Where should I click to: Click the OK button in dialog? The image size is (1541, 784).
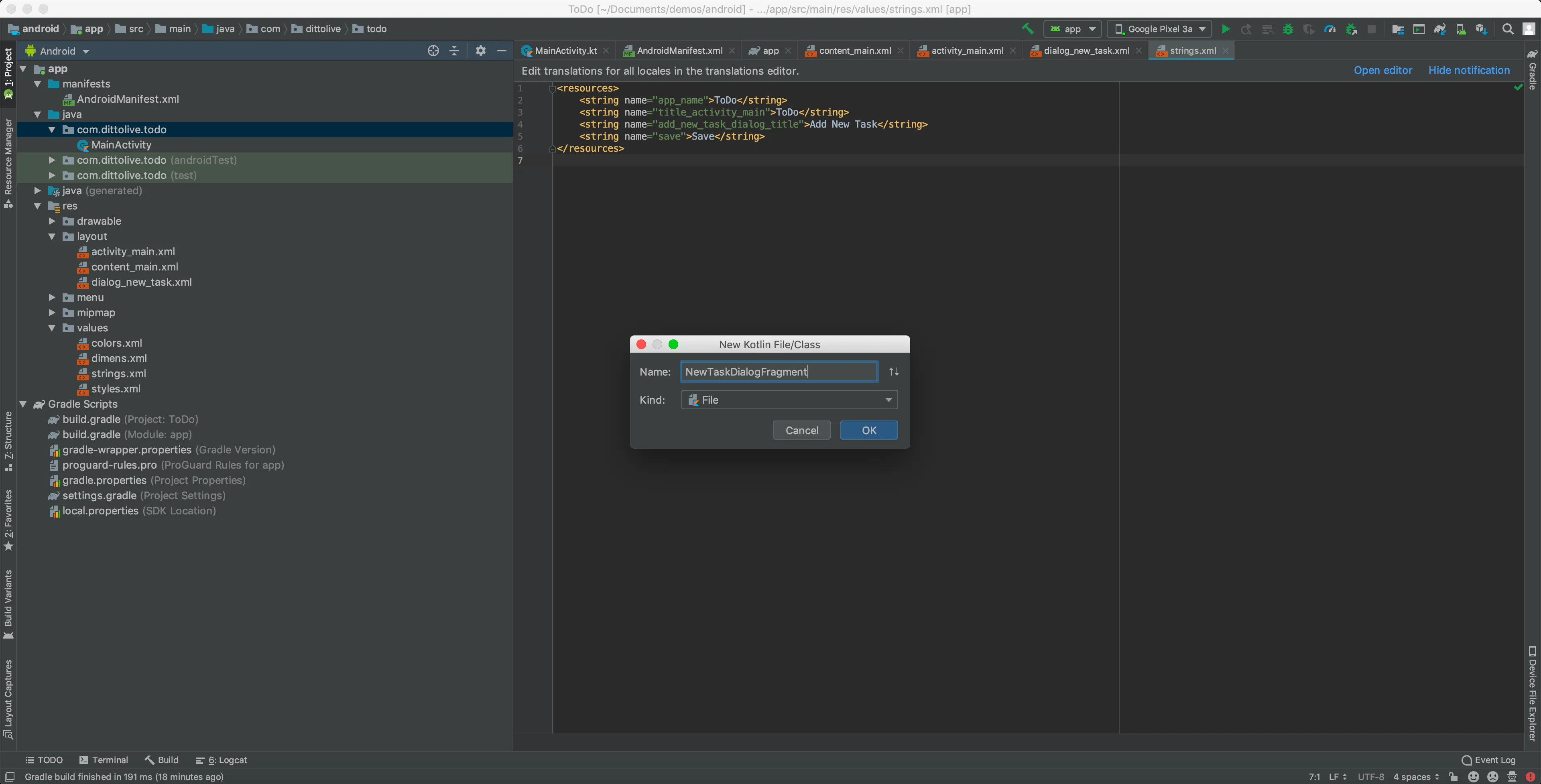868,430
